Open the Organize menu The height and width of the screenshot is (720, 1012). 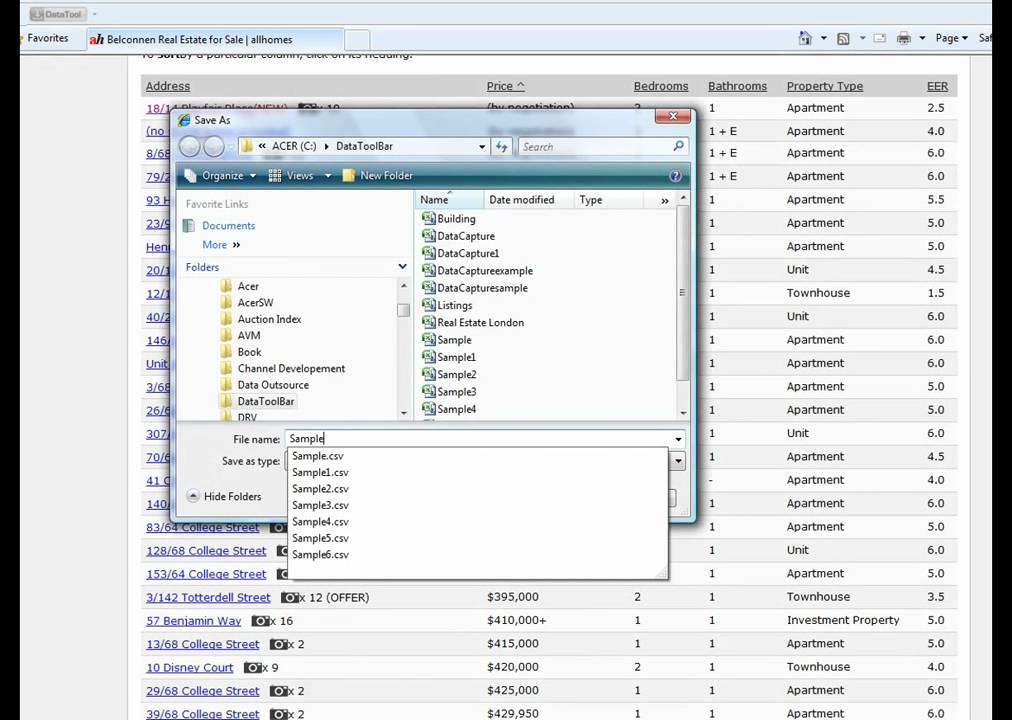221,175
